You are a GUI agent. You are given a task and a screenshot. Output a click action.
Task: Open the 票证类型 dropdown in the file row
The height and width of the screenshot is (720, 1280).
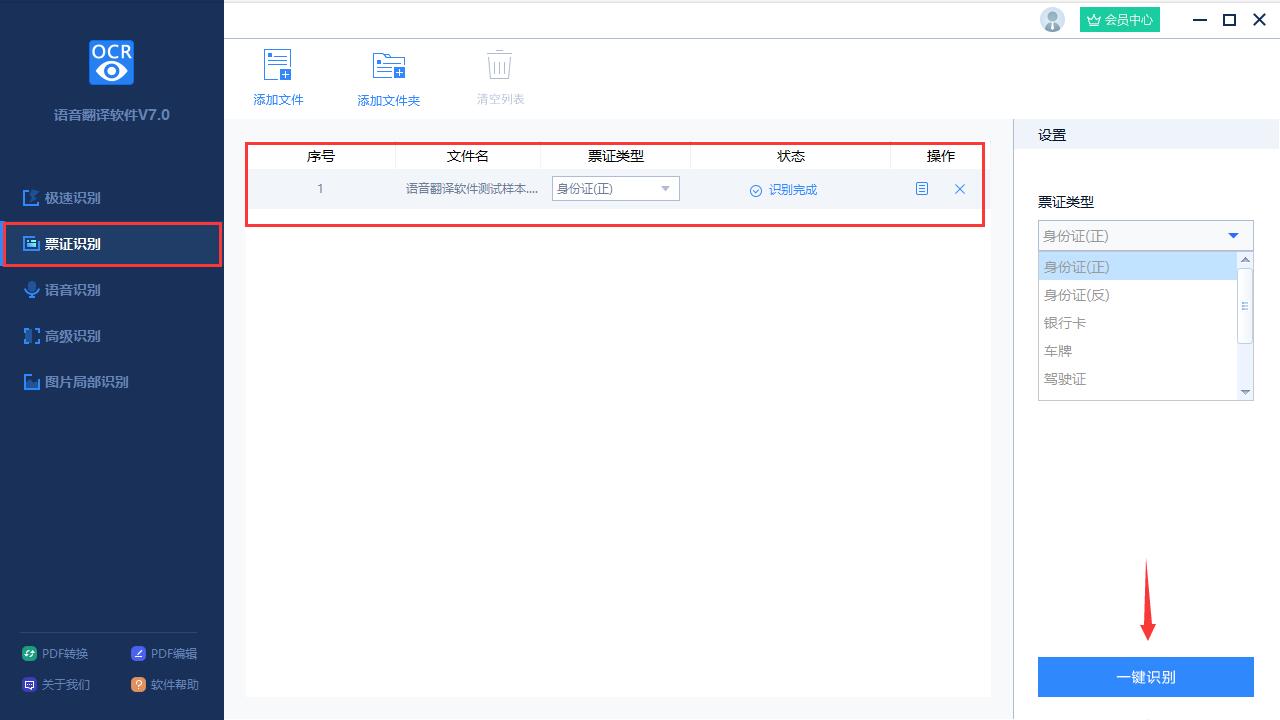(615, 188)
